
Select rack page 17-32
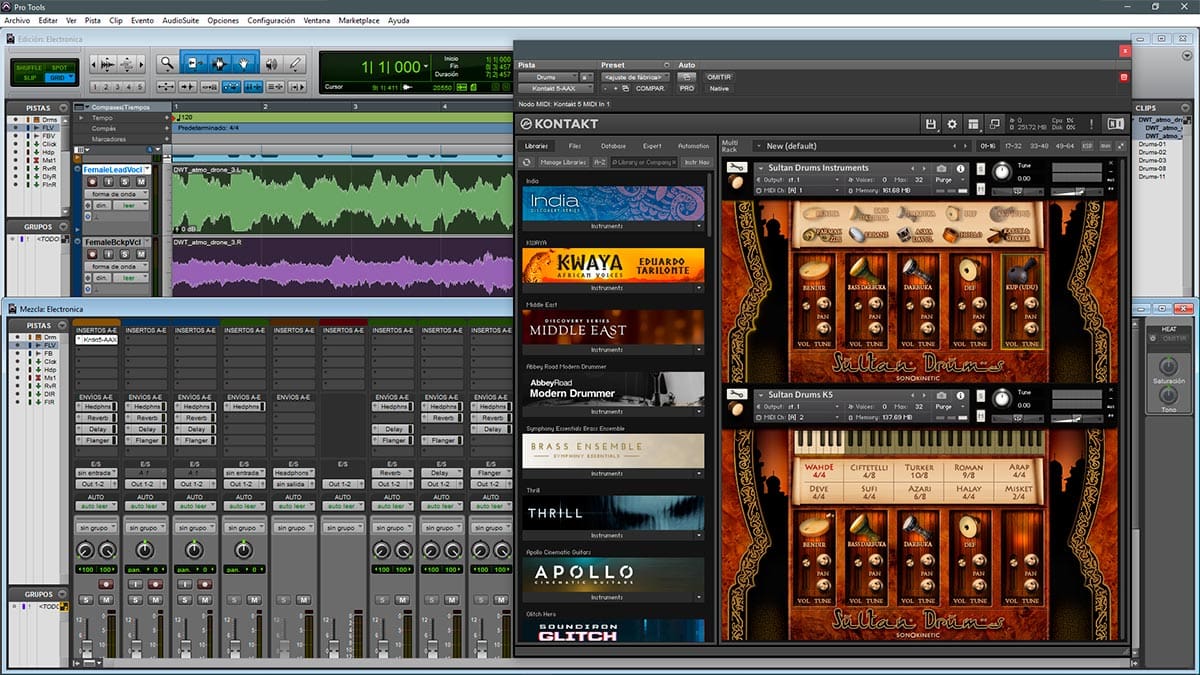[1013, 146]
